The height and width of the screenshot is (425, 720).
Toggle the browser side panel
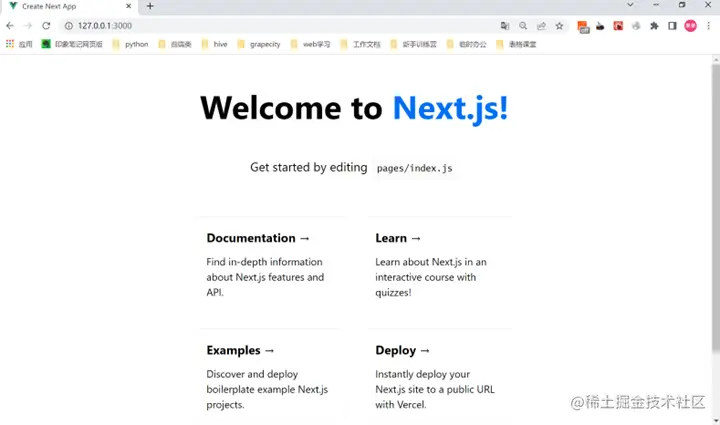pos(672,26)
